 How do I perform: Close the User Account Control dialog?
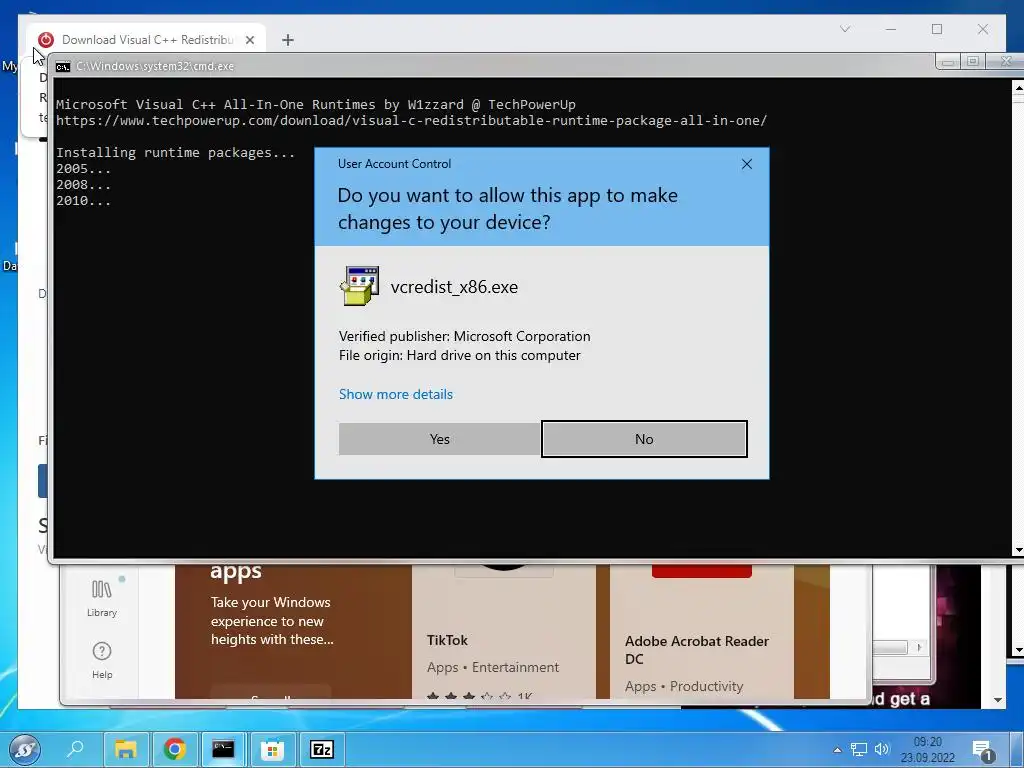(746, 164)
